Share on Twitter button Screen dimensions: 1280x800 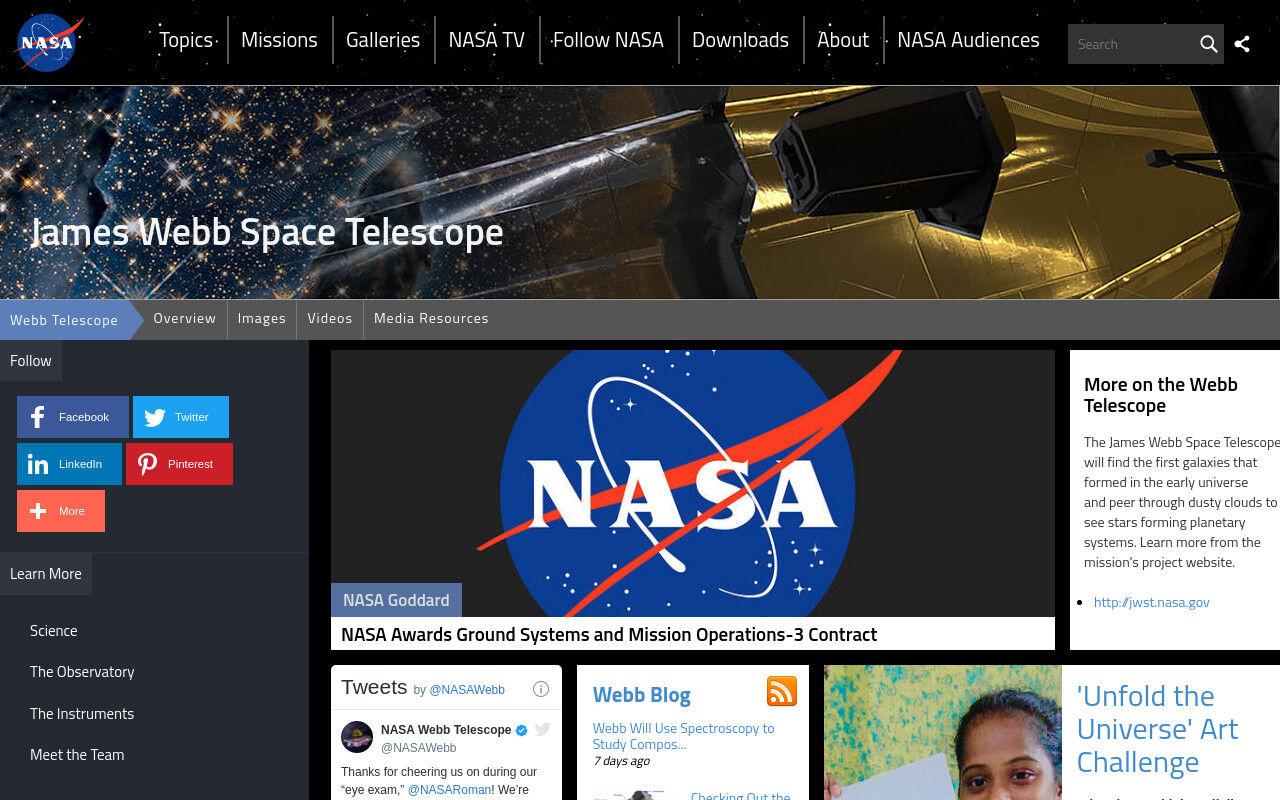click(181, 417)
